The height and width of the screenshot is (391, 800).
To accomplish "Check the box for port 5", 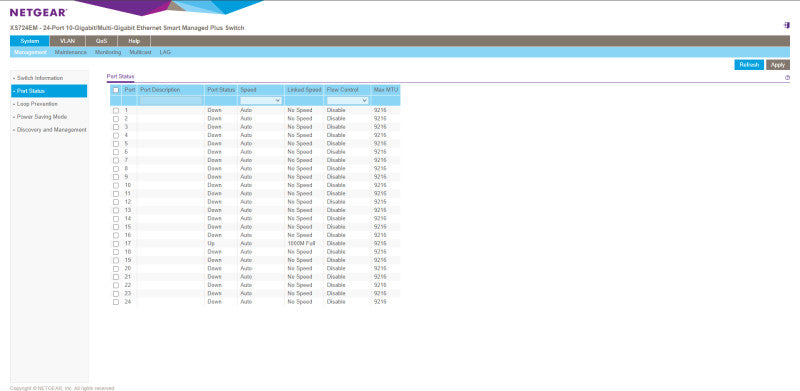I will [116, 143].
